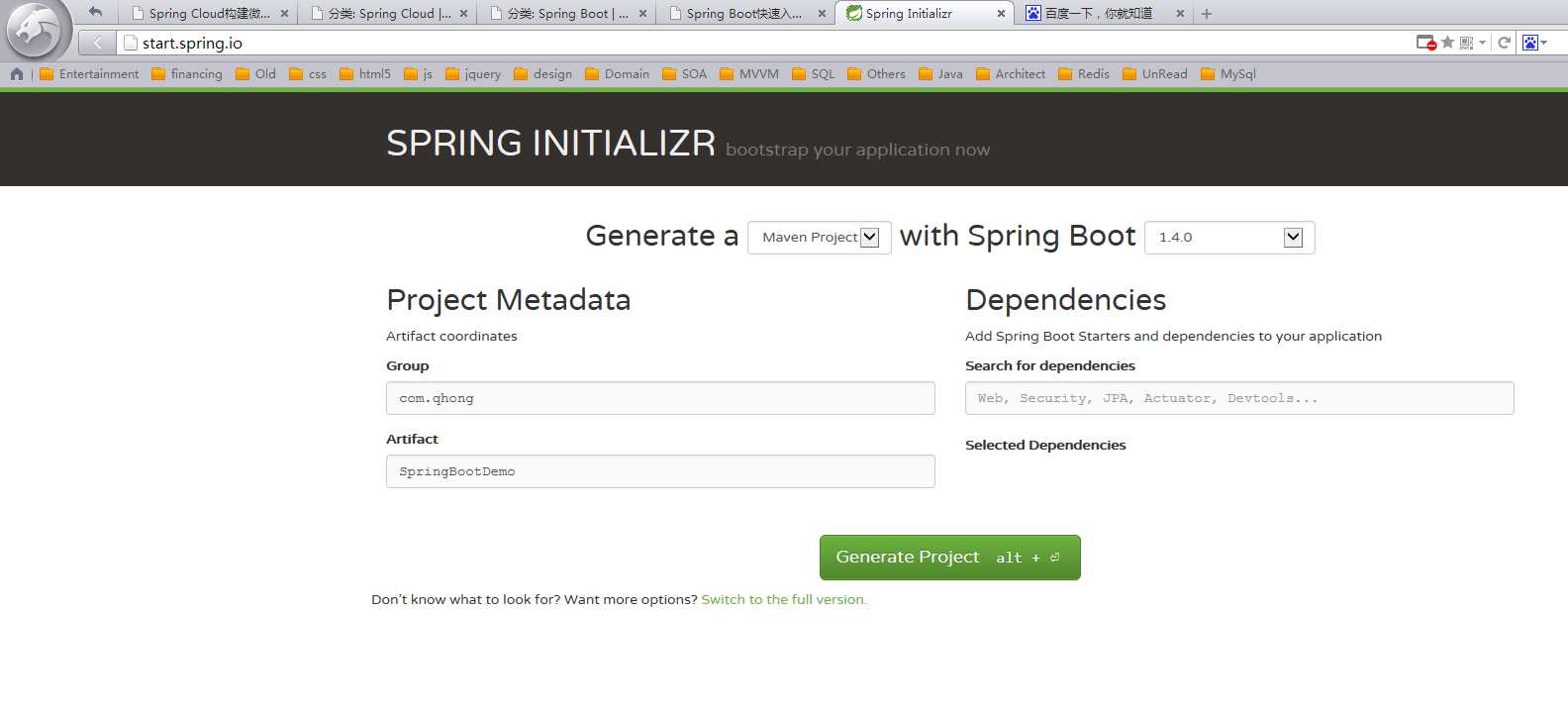Click the Group input field com.qhong
Screen dimensions: 1568x714
660,398
